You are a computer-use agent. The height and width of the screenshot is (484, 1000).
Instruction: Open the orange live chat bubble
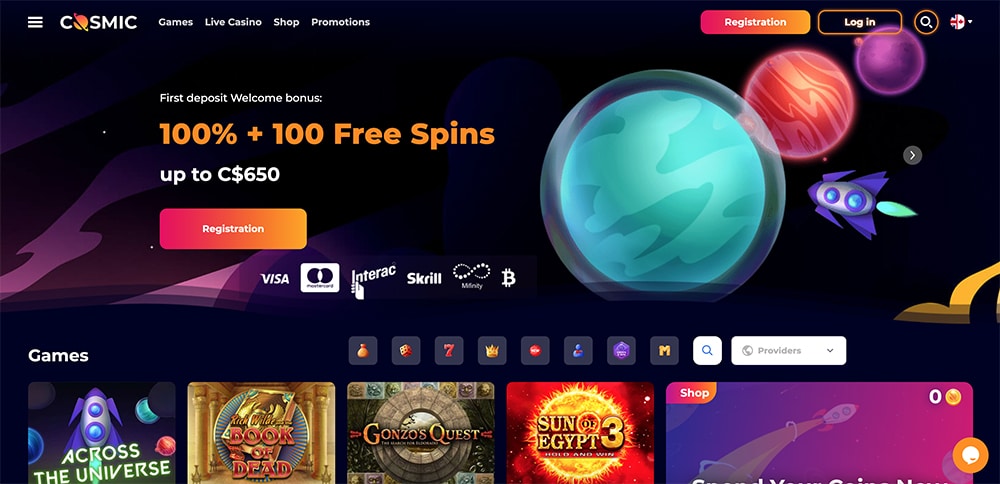click(x=970, y=455)
